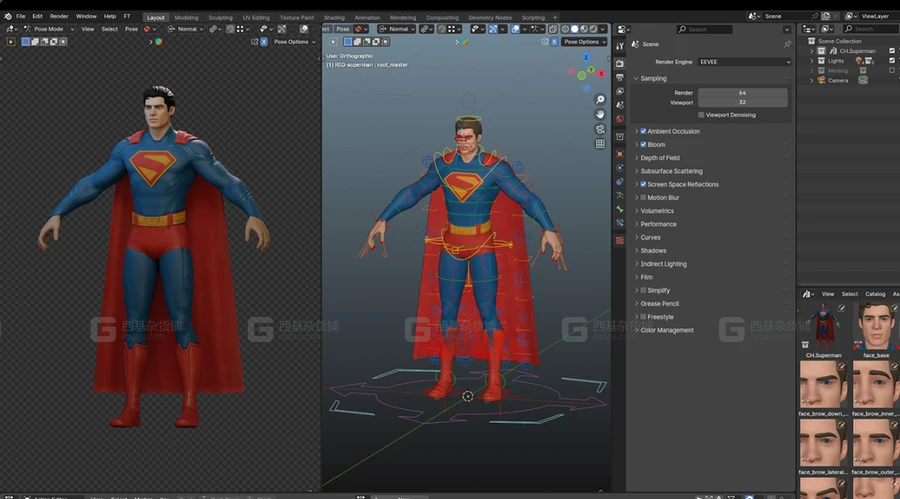Open the Render properties tab icon
Screen dimensions: 900x499
pos(620,64)
